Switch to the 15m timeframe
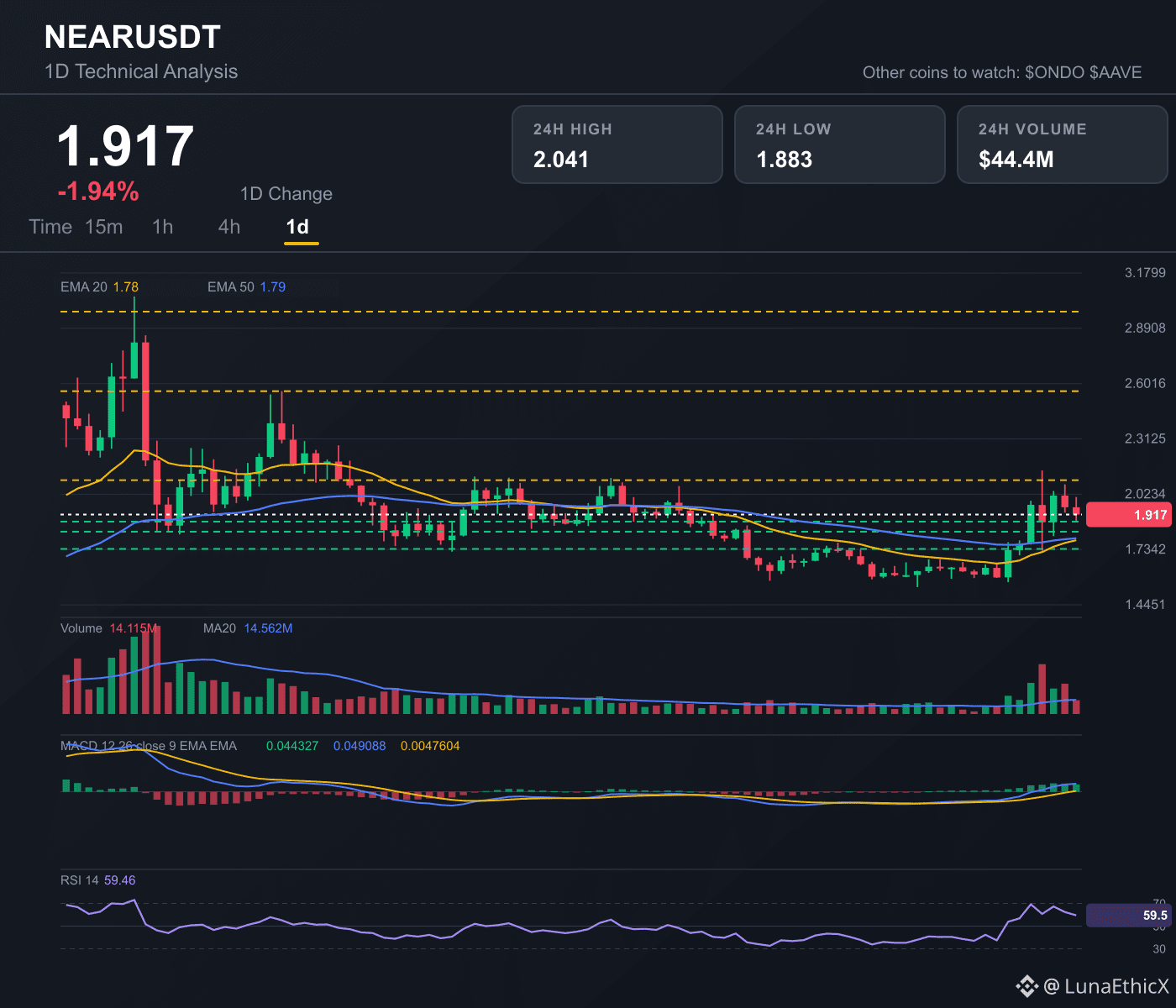The image size is (1176, 1008). point(104,227)
